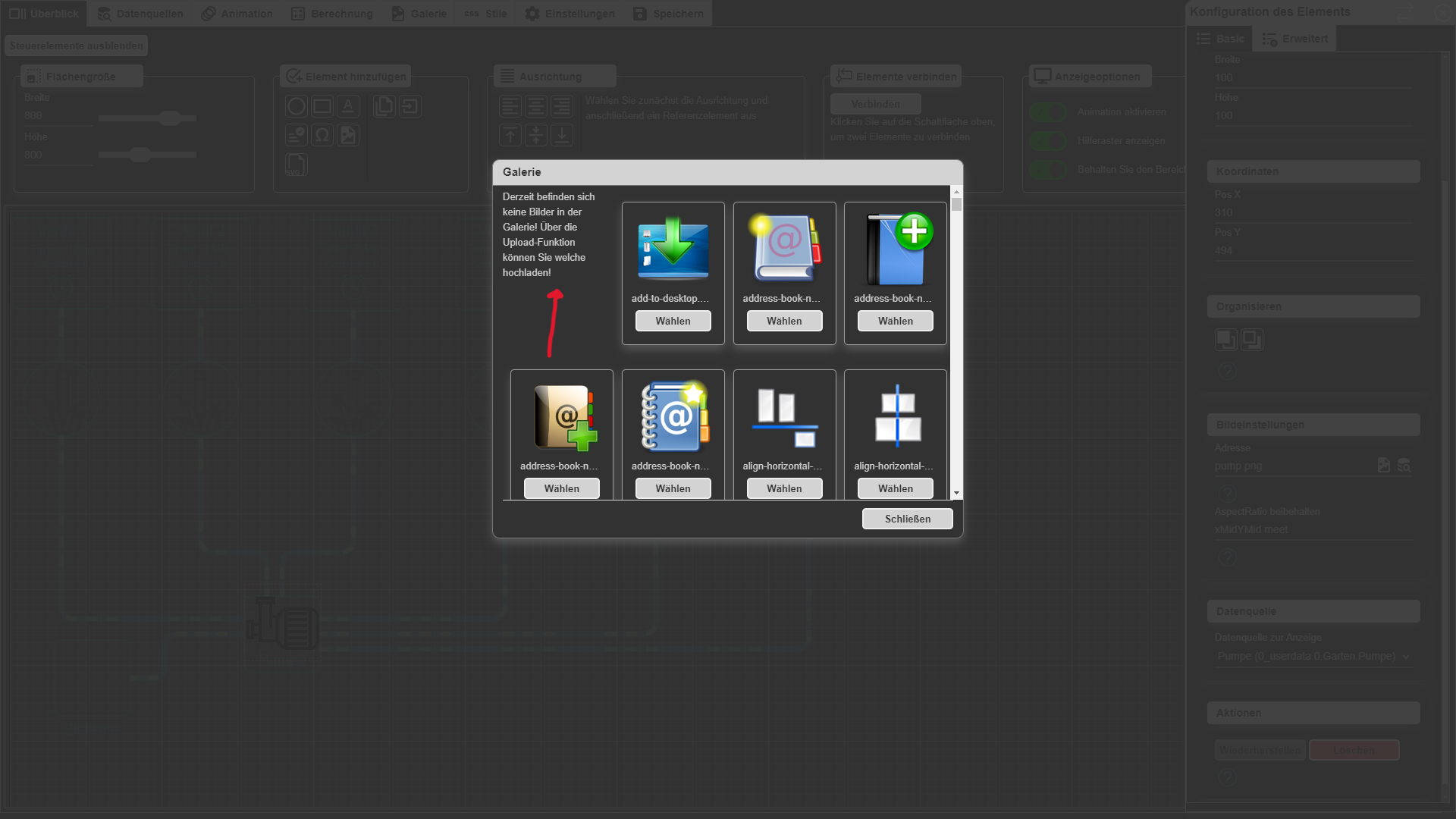Click the bring to front icon under Organisieren
This screenshot has width=1456, height=819.
pos(1225,339)
